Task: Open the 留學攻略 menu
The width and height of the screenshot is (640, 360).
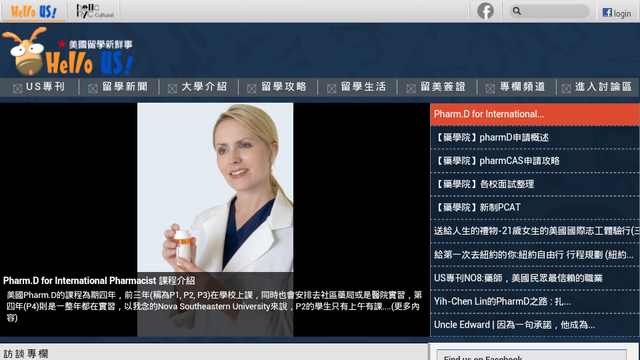Action: (x=284, y=87)
